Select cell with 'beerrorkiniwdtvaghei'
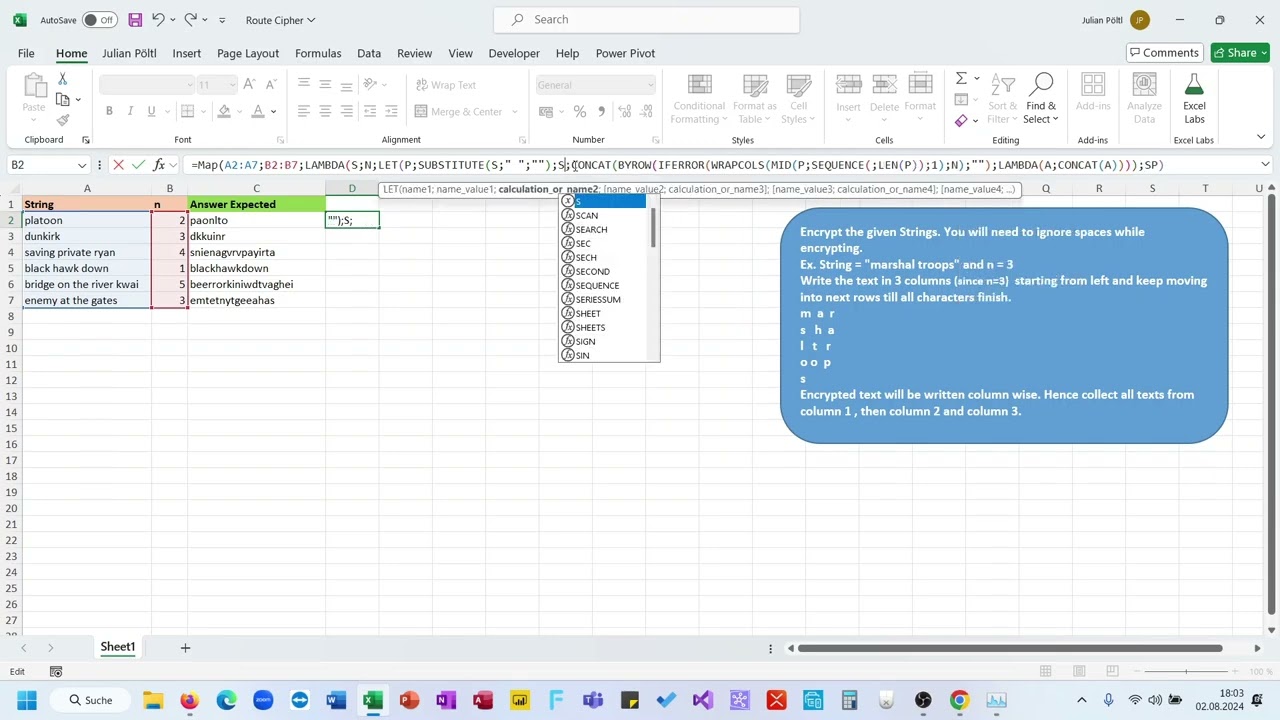 tap(256, 284)
